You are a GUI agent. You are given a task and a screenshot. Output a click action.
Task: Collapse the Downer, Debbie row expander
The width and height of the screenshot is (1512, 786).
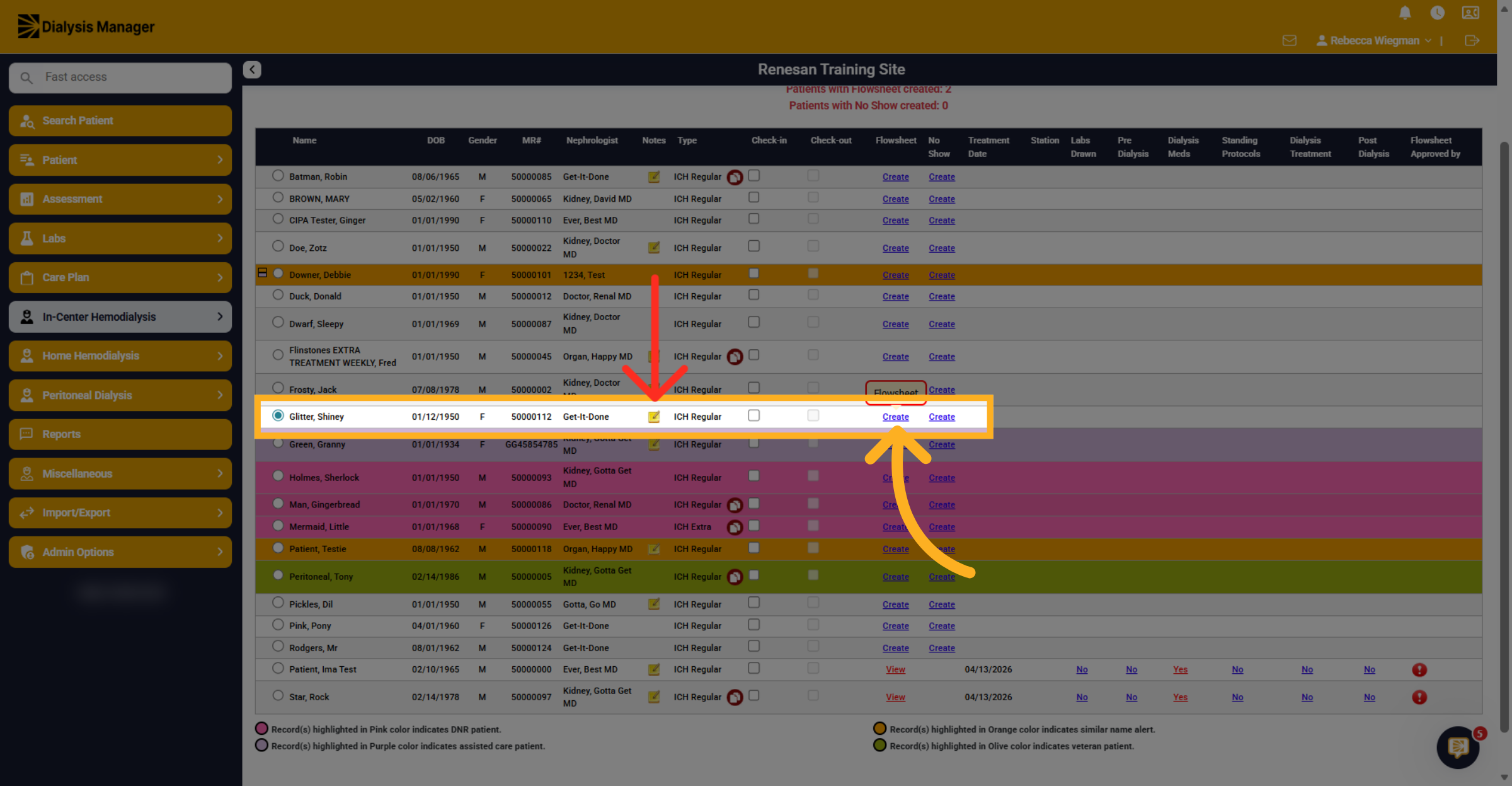(x=262, y=273)
